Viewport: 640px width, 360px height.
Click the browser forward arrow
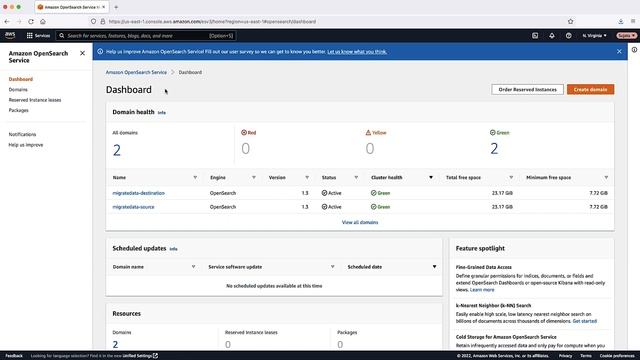click(19, 21)
